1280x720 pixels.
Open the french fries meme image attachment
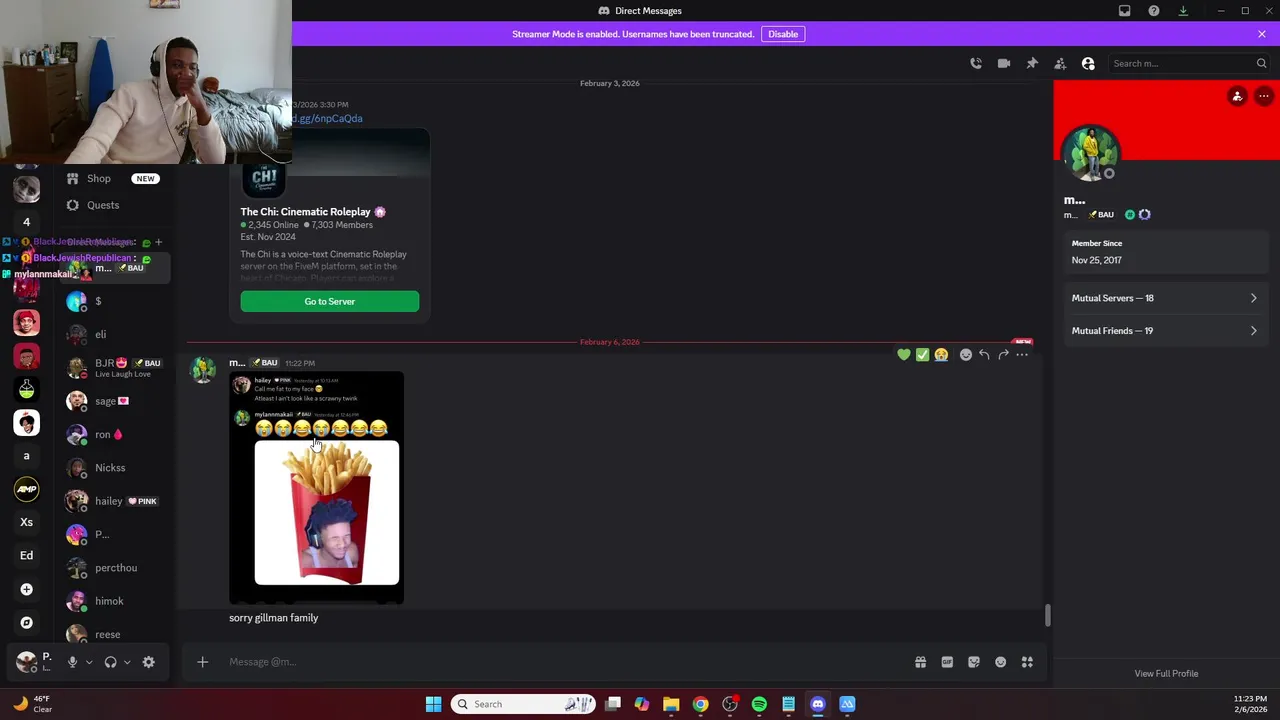click(316, 488)
